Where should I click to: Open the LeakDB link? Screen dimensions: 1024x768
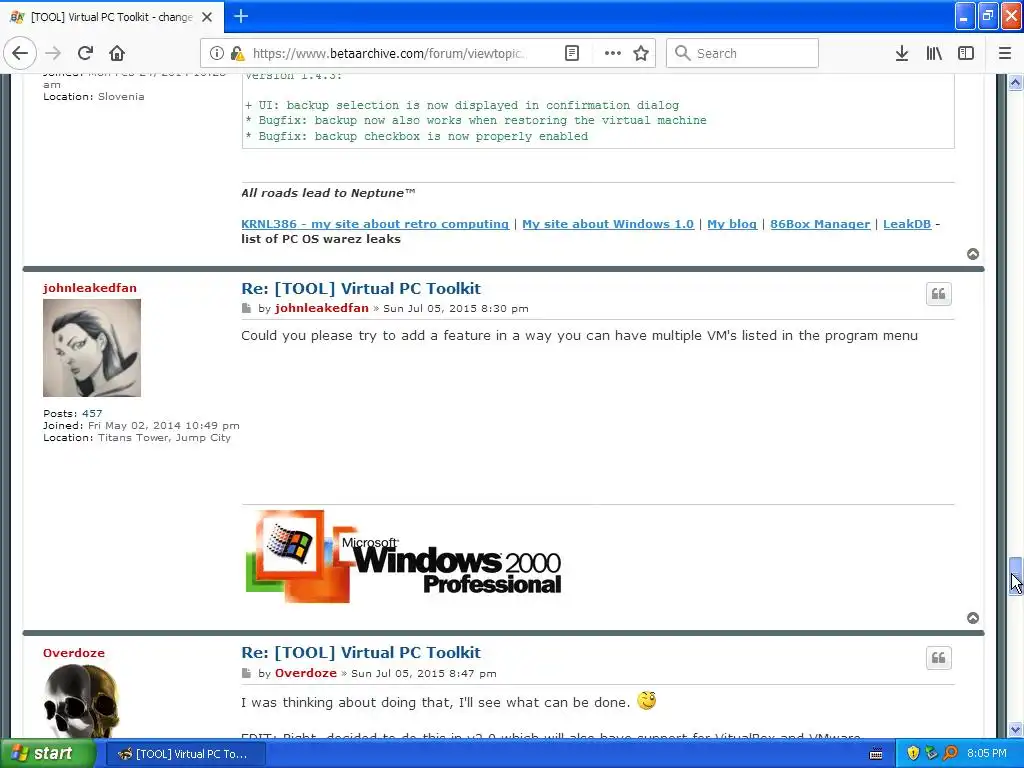click(x=907, y=224)
